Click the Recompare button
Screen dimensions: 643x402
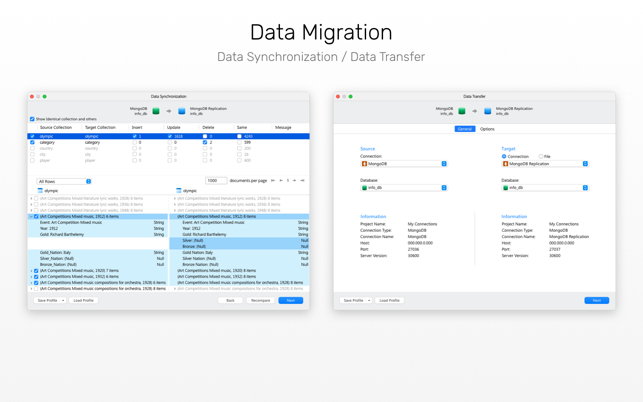pos(260,300)
